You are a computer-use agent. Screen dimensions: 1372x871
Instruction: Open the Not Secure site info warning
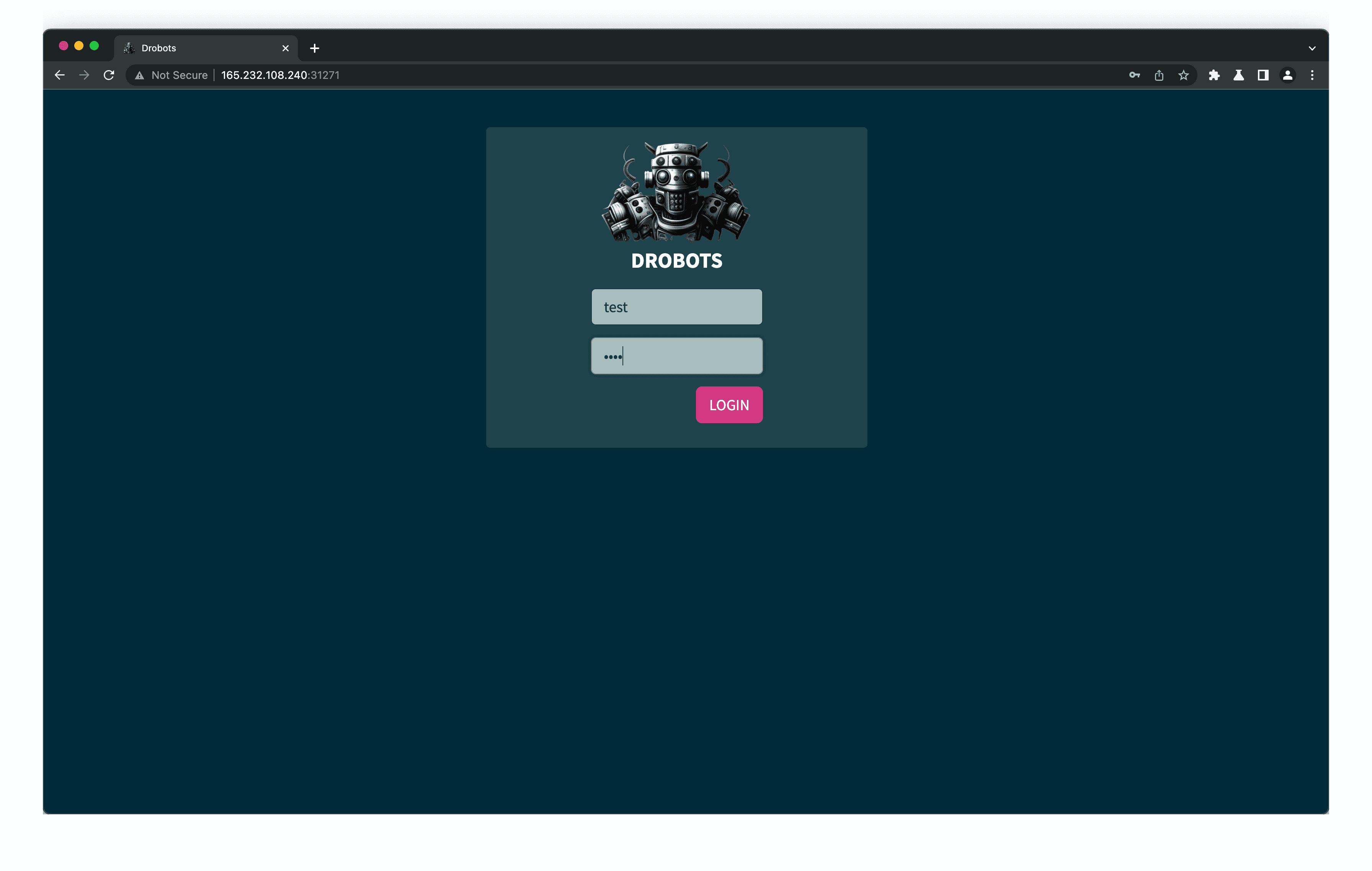(171, 75)
